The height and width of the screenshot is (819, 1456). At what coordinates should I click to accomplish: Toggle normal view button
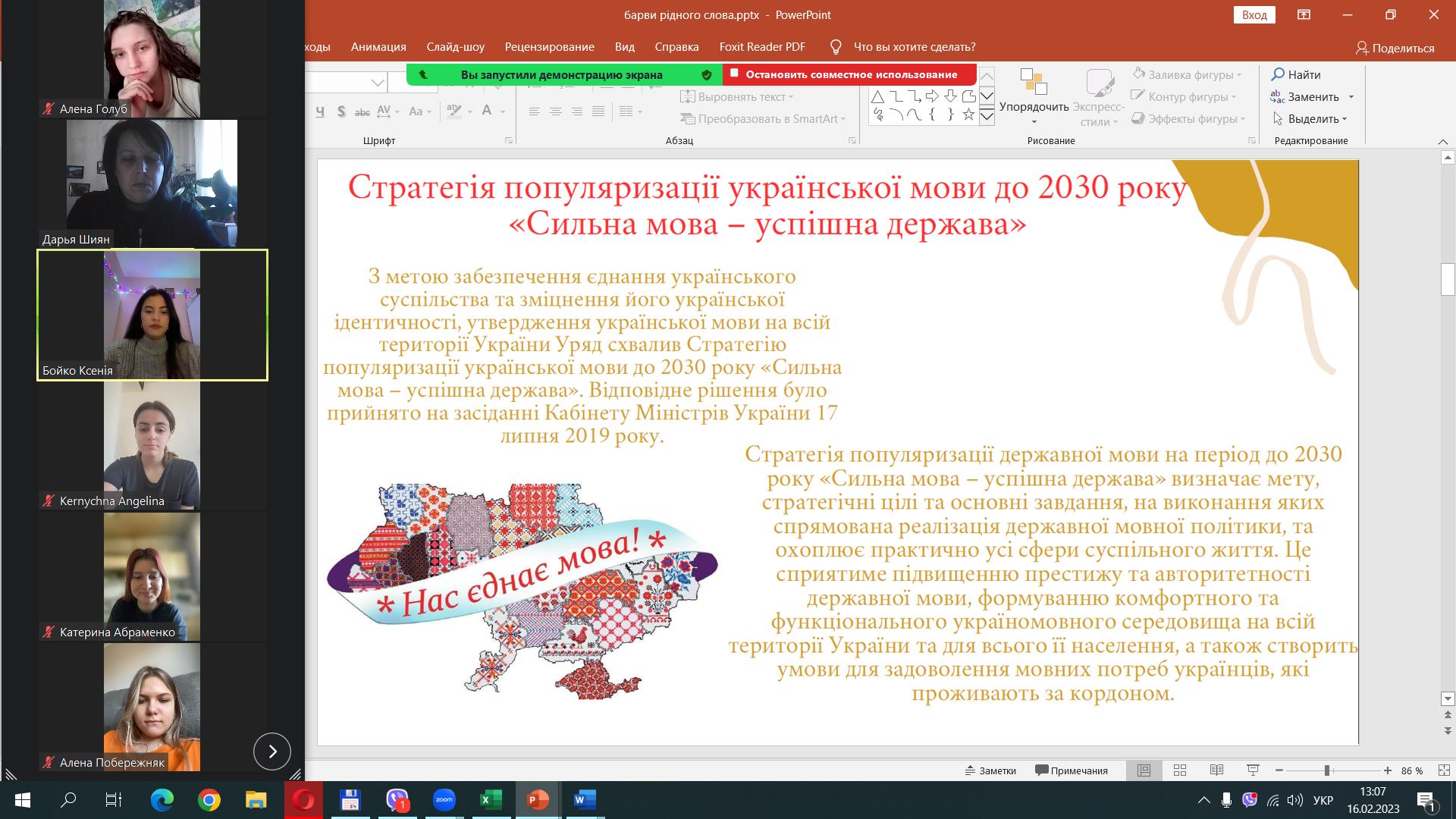point(1144,770)
